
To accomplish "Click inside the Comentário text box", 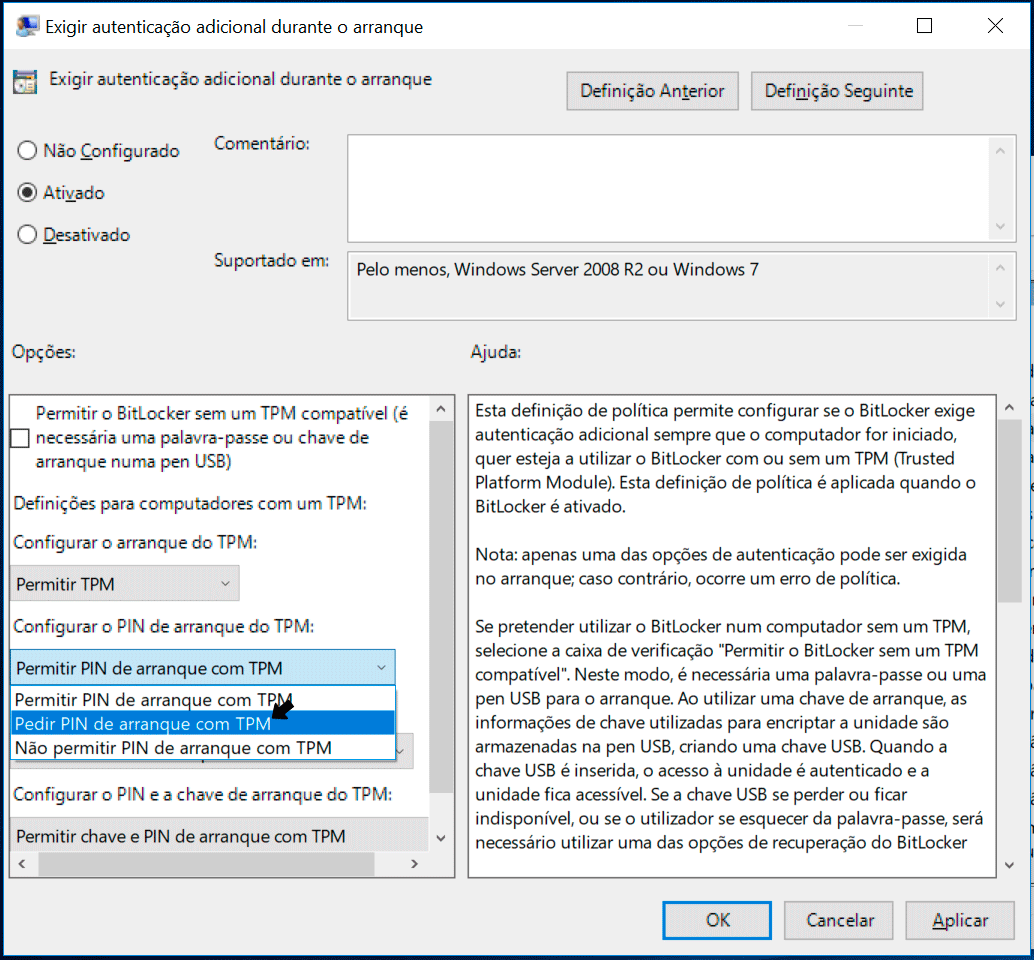I will coord(667,189).
